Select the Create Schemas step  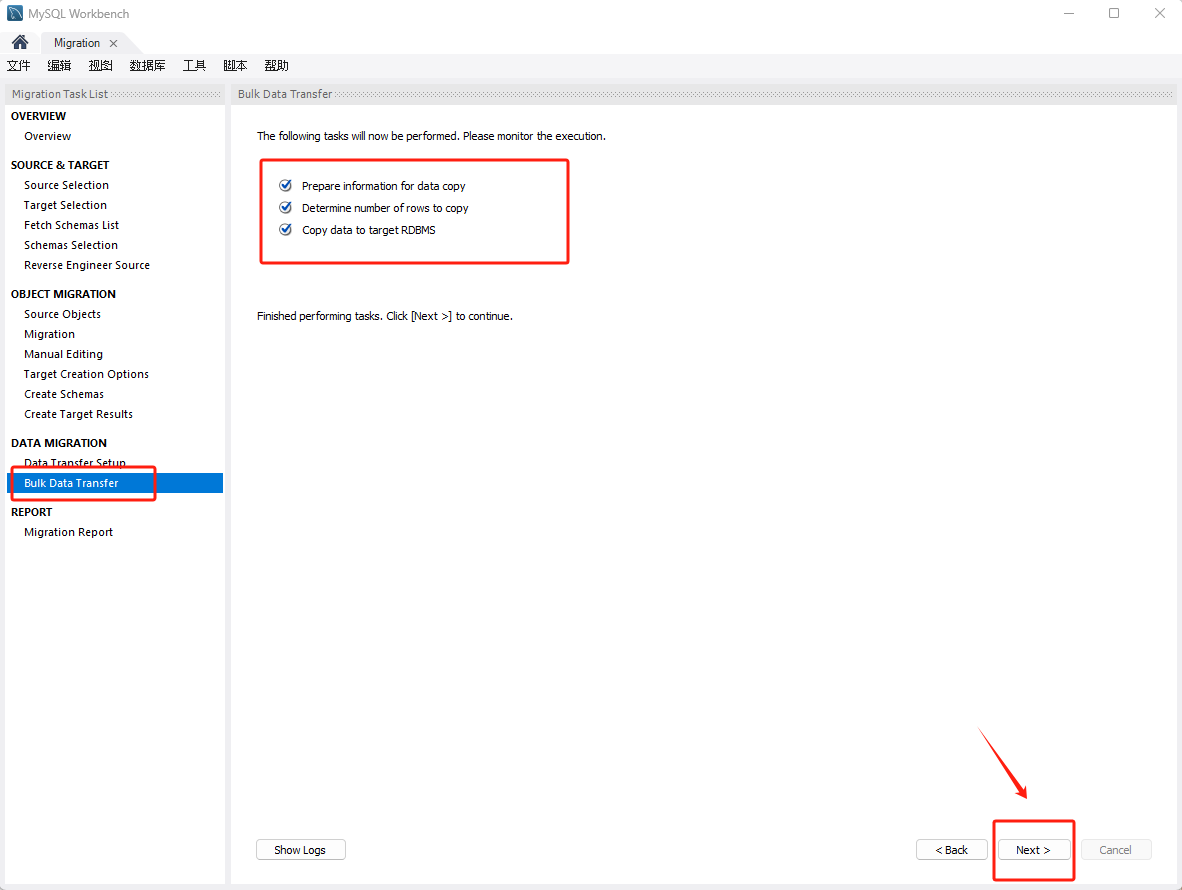tap(64, 394)
